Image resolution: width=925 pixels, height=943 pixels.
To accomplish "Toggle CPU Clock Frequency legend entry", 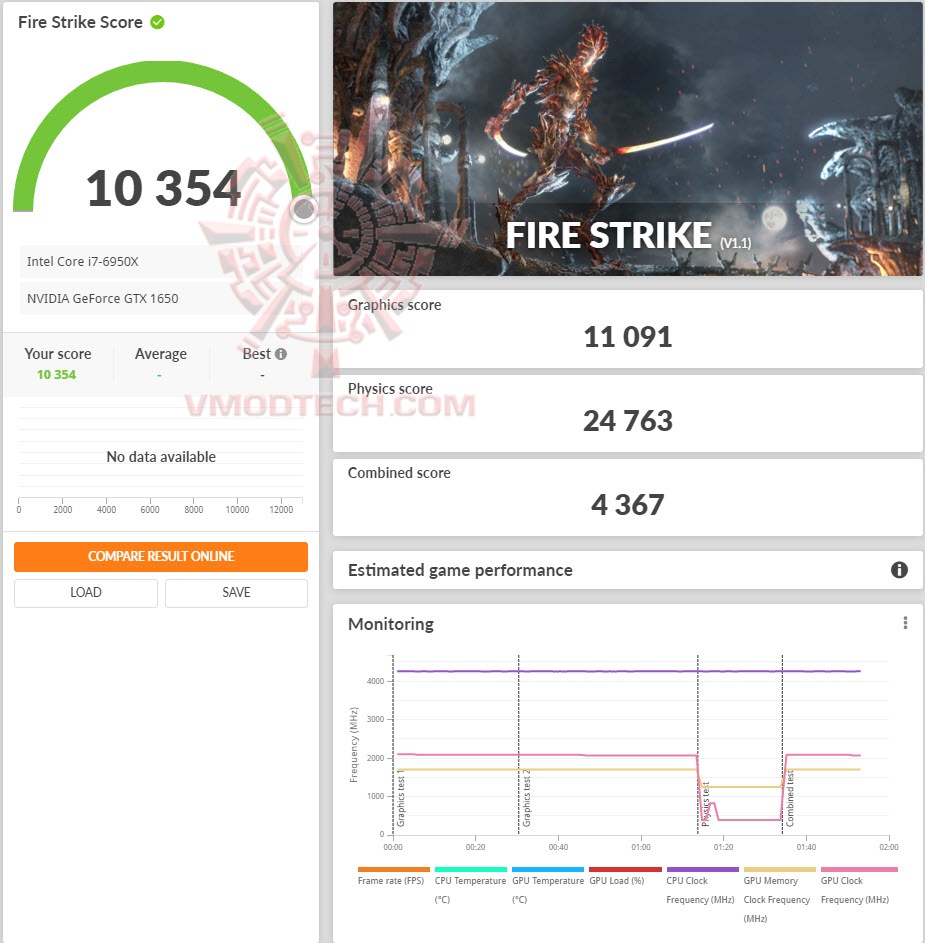I will point(702,885).
